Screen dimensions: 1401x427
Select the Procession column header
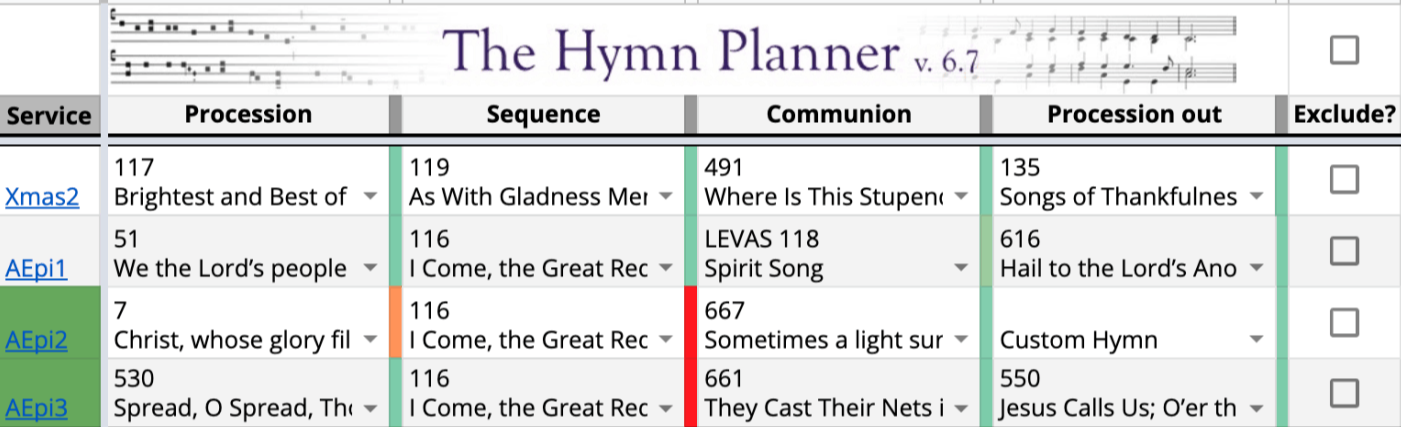(x=247, y=114)
